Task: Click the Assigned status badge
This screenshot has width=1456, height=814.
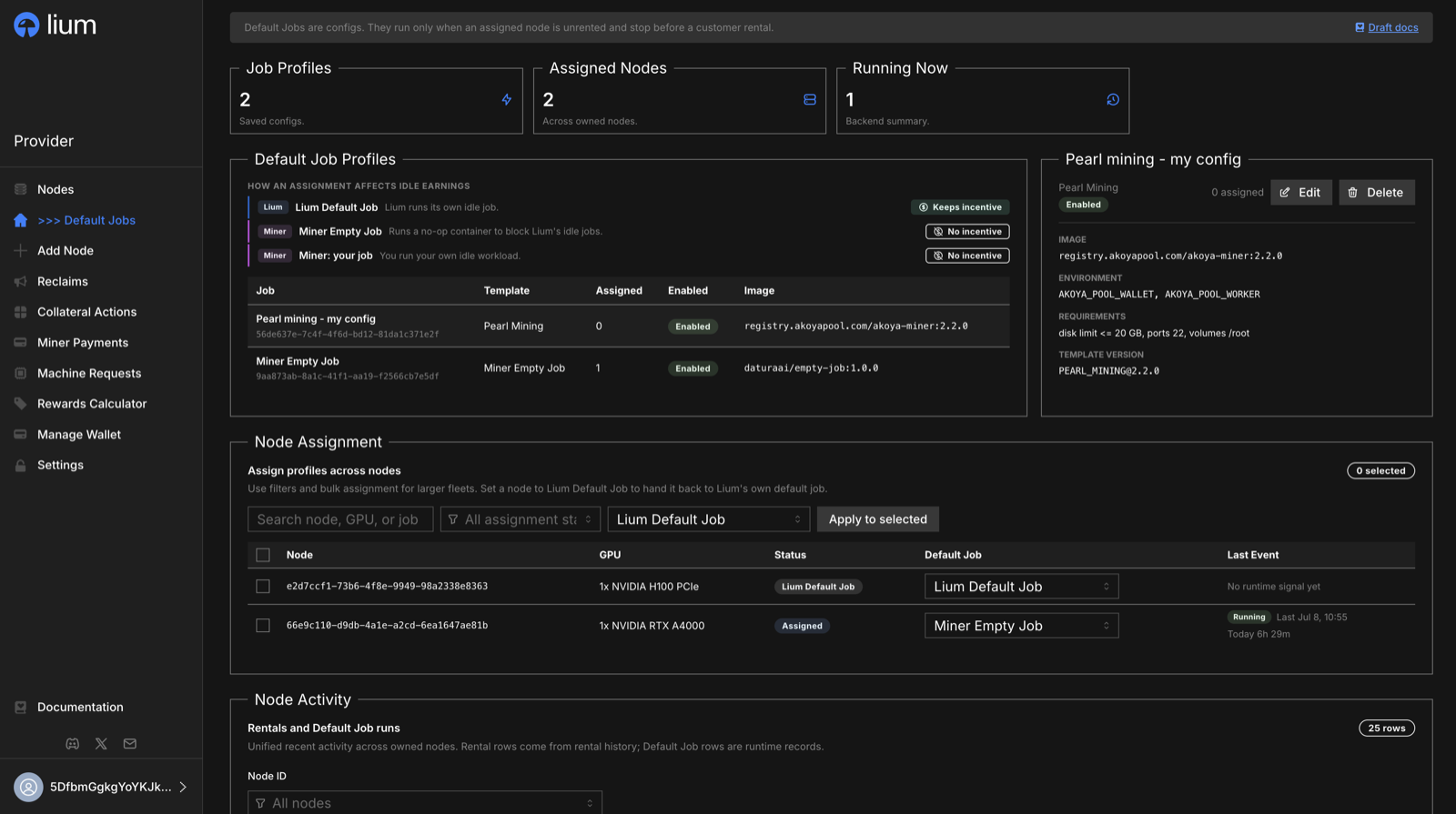Action: click(802, 626)
